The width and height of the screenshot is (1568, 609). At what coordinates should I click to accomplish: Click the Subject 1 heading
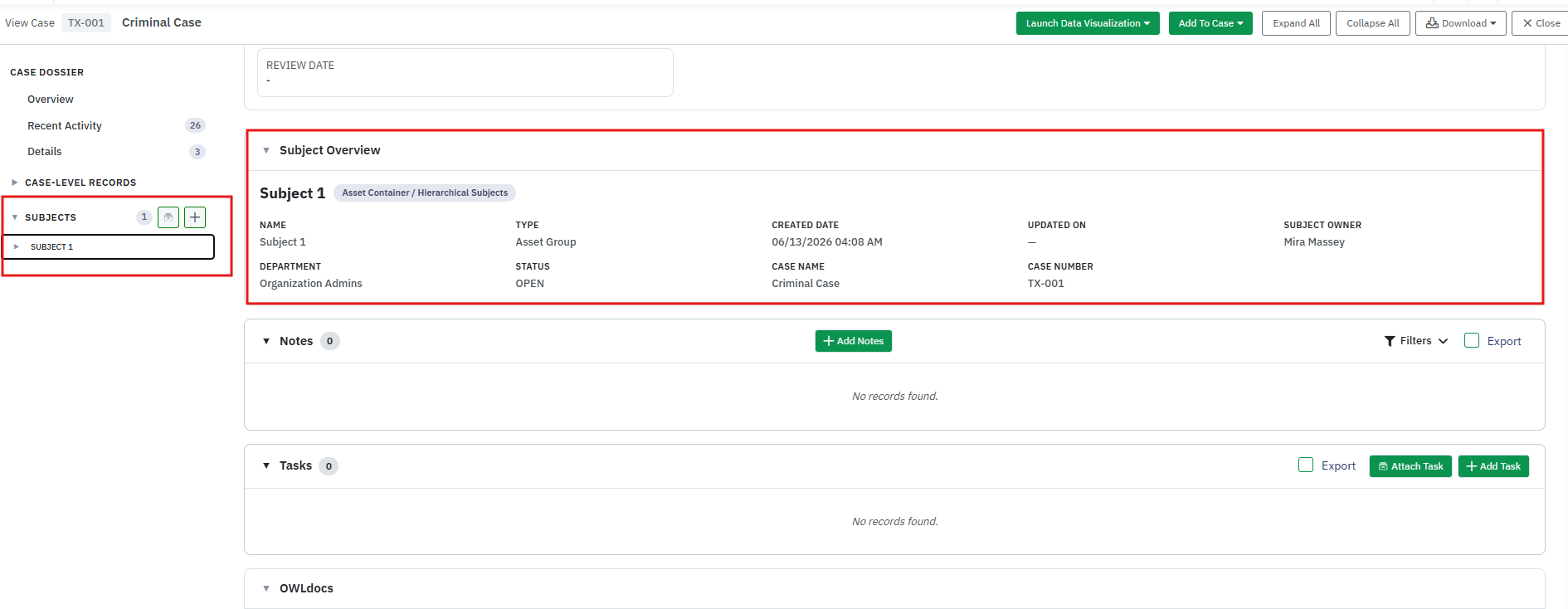tap(292, 193)
